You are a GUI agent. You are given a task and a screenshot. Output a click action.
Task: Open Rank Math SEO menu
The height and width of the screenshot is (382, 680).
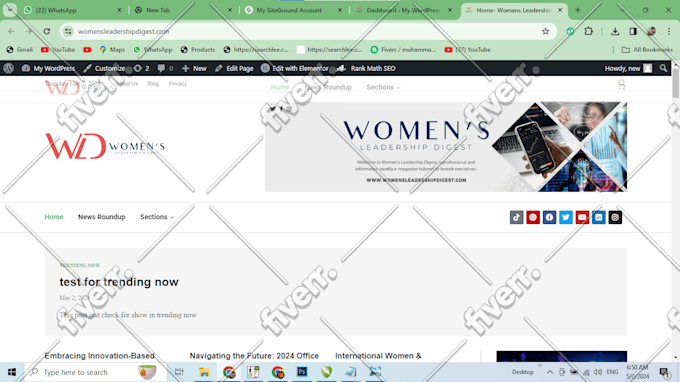pos(366,68)
